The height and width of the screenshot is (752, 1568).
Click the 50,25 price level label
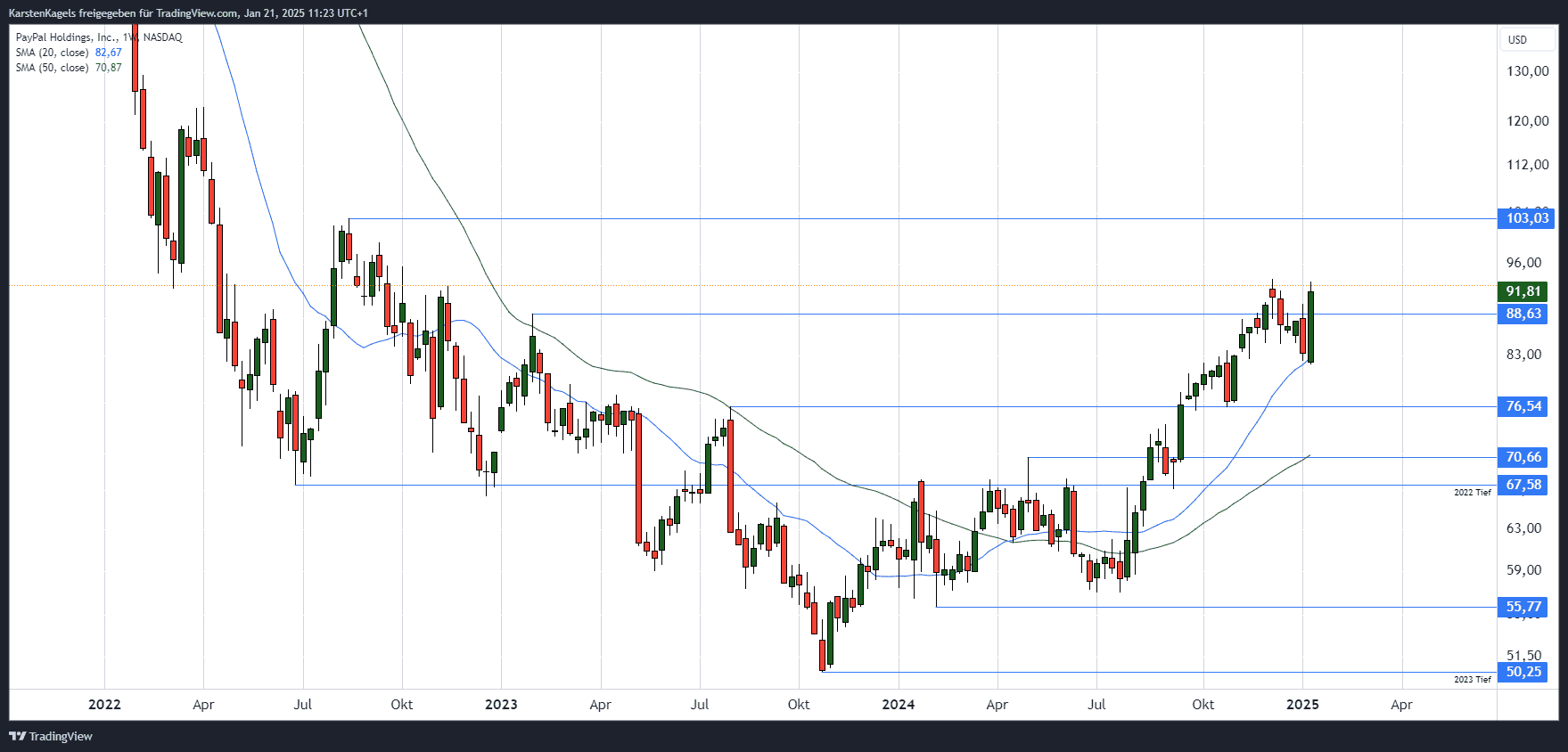[x=1523, y=672]
